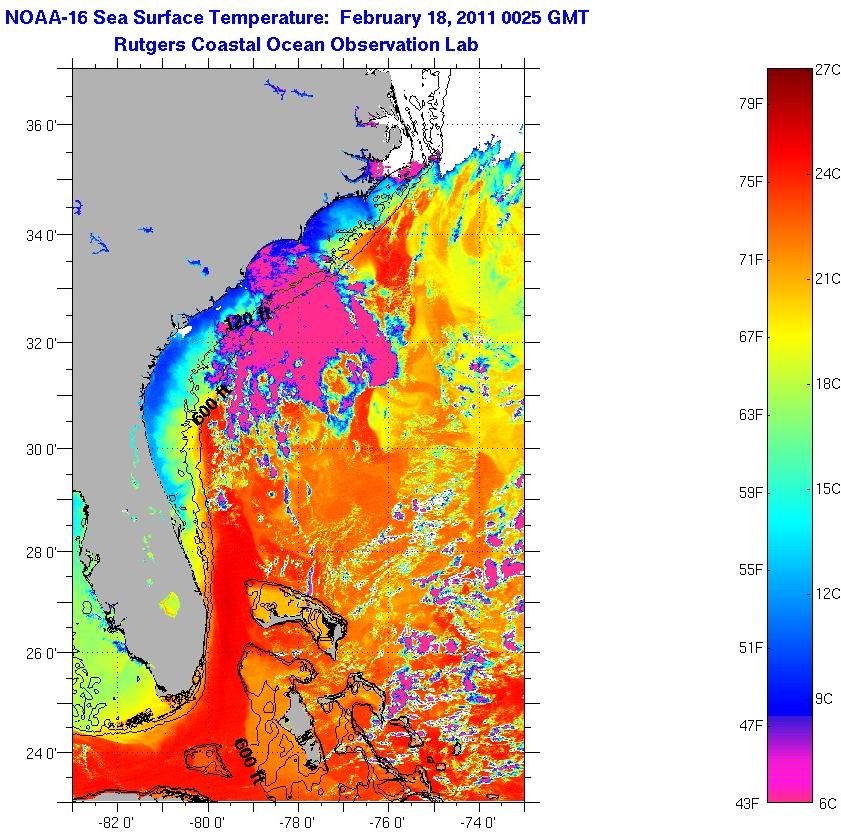The image size is (841, 832).
Task: Click the NOAA-16 Sea Surface Temperature title
Action: pyautogui.click(x=297, y=17)
